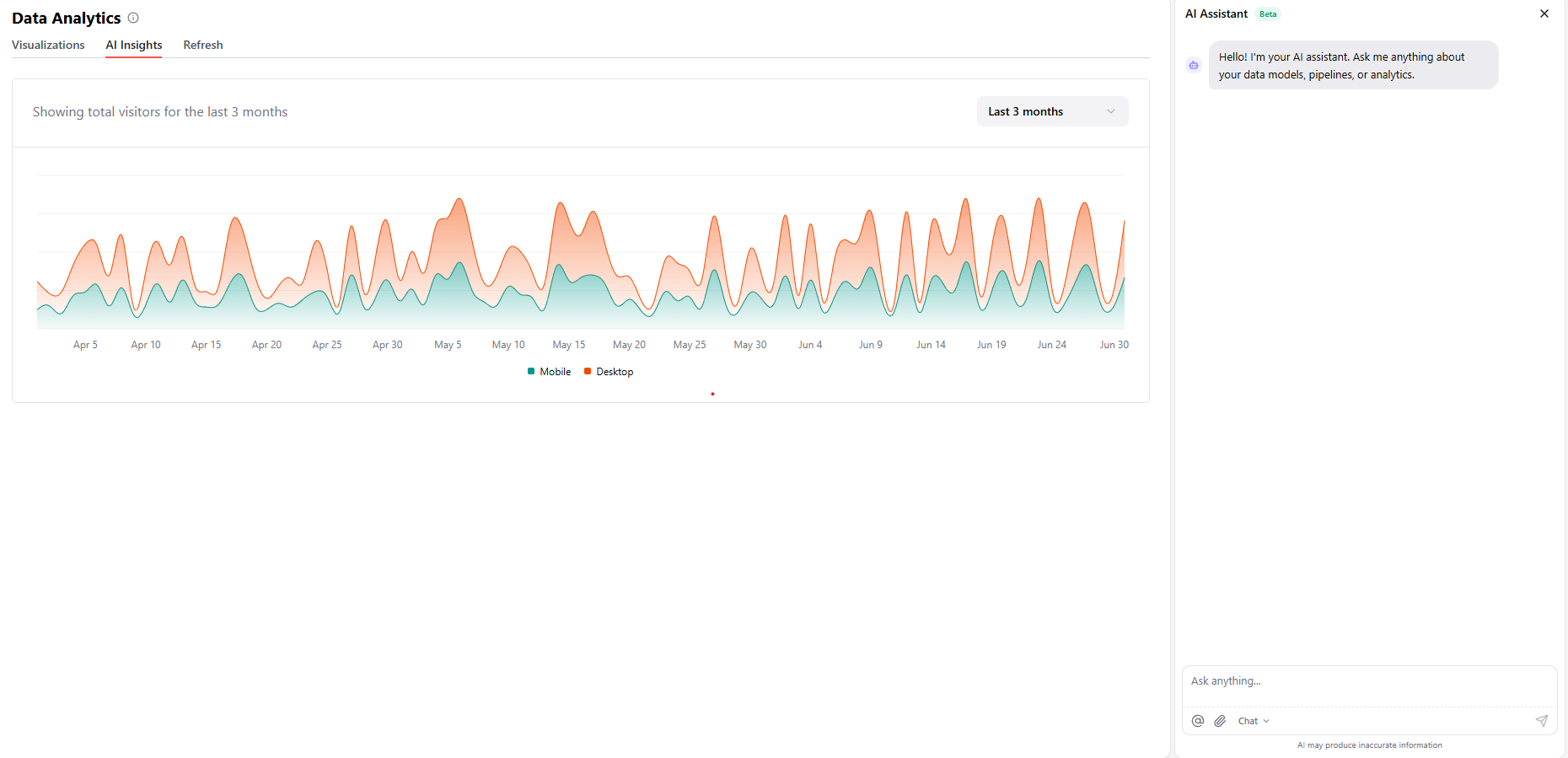
Task: Click the May 25 axis label
Action: (x=690, y=345)
